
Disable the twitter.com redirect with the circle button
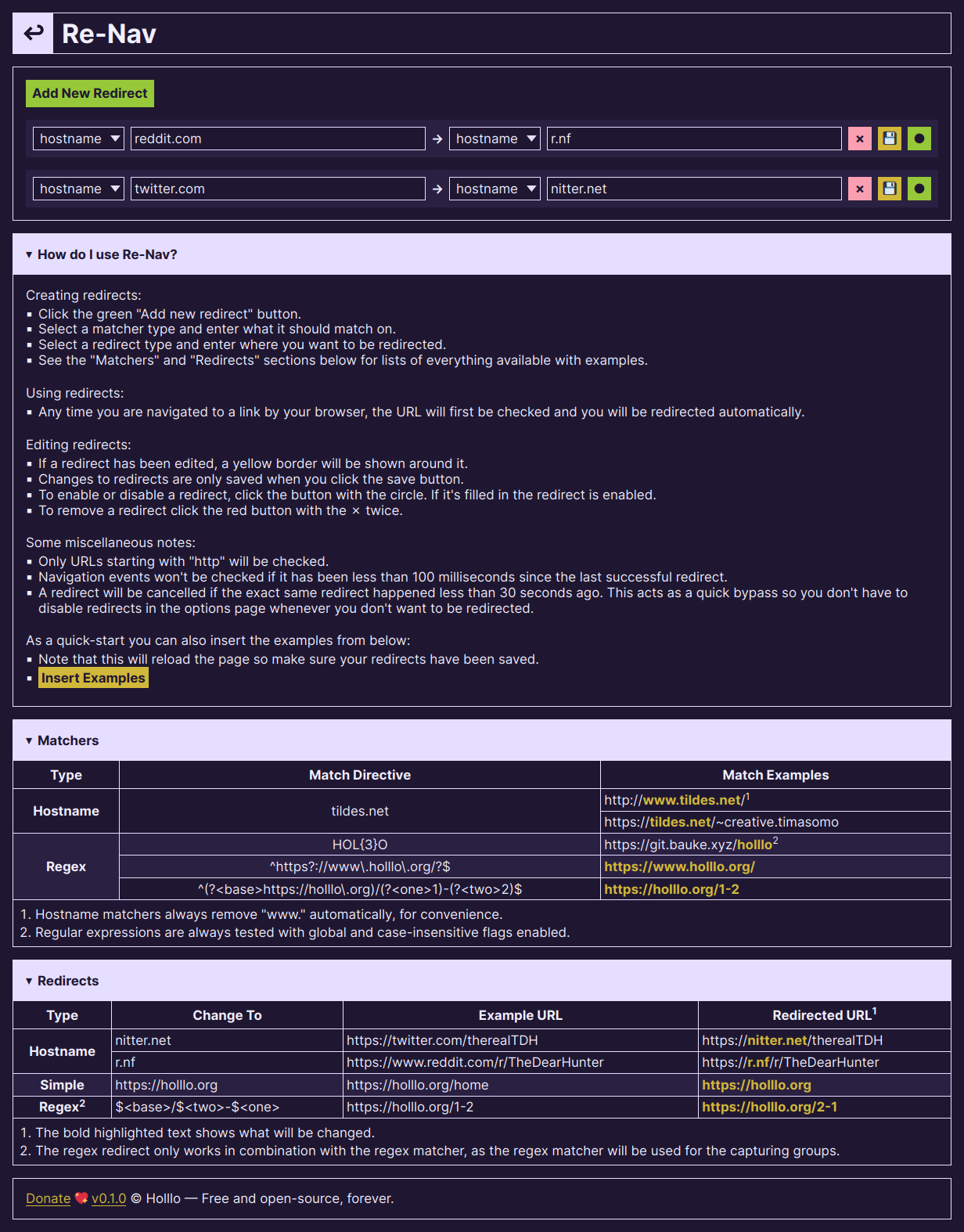919,189
